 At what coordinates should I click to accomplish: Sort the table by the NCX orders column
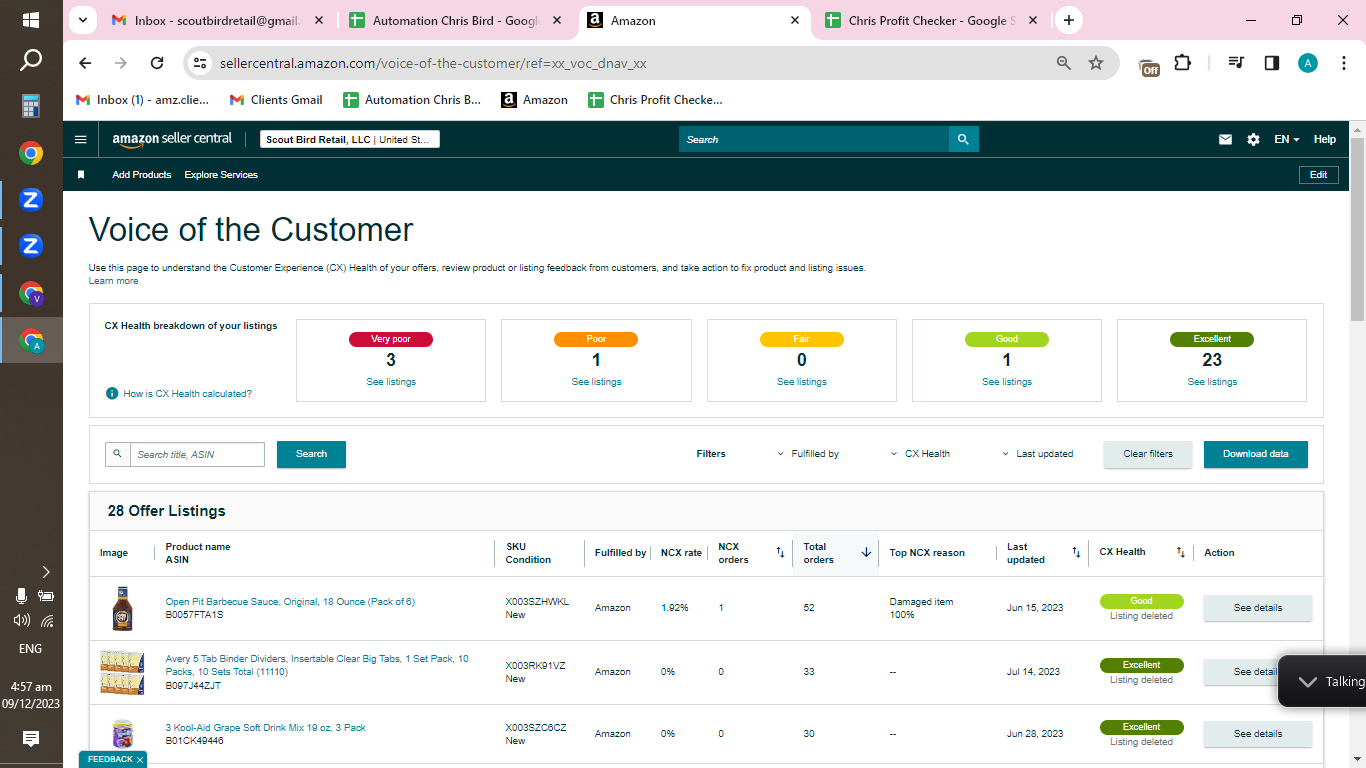tap(780, 552)
